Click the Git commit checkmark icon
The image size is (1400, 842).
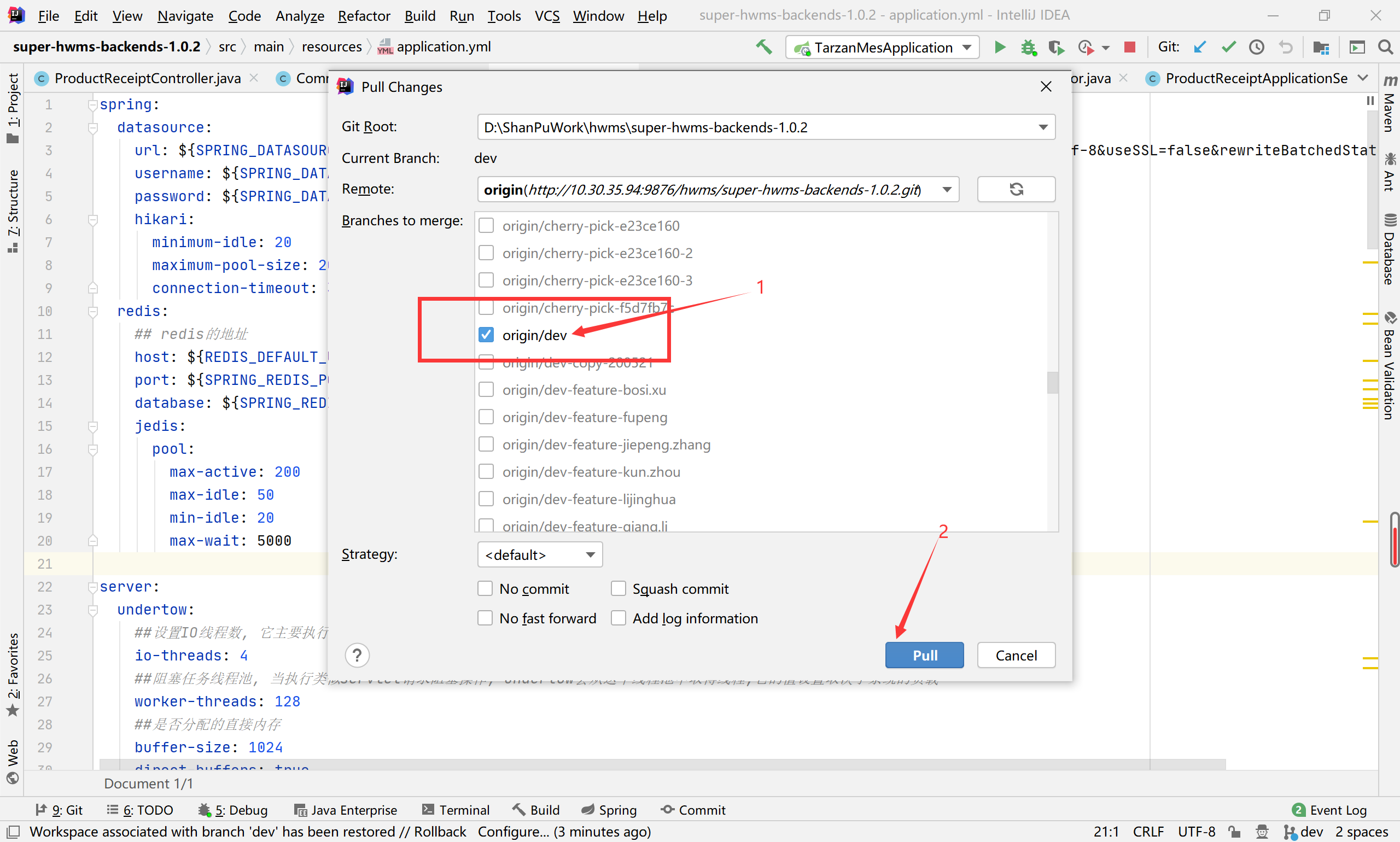pyautogui.click(x=1228, y=47)
